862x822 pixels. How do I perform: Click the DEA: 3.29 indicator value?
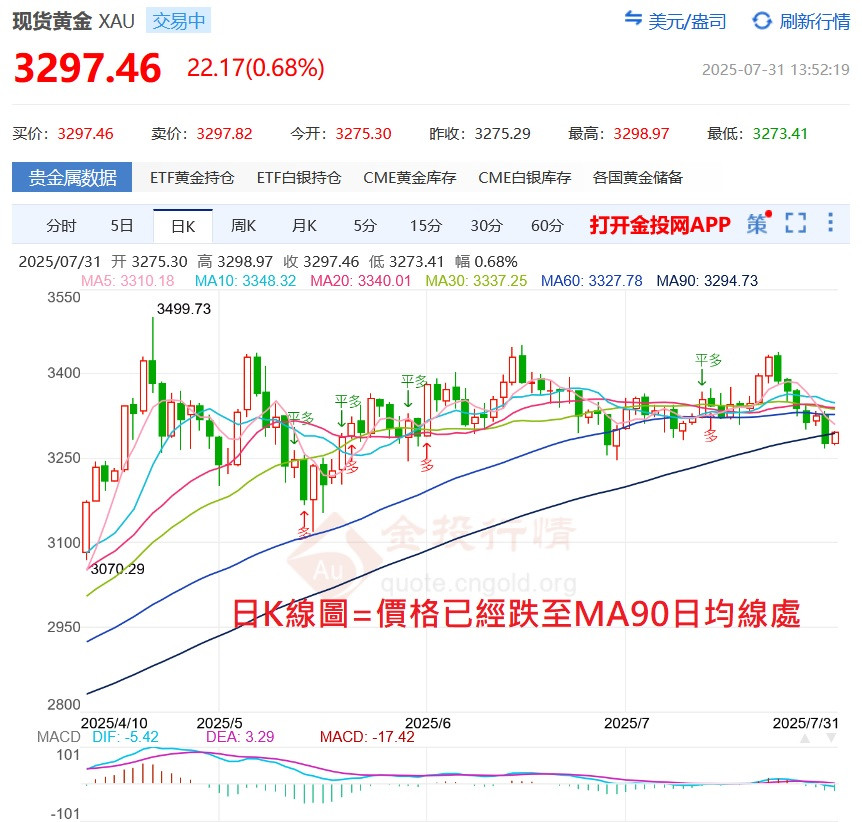click(240, 737)
